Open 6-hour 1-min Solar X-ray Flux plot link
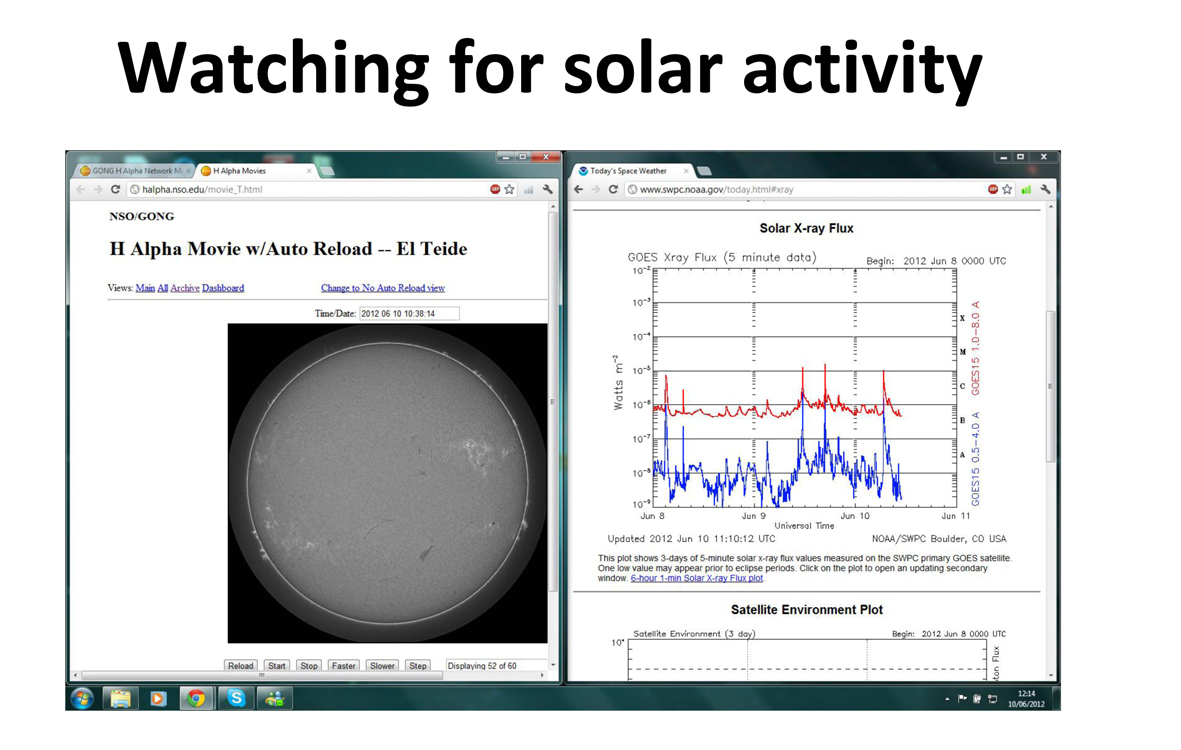1181x750 pixels. coord(697,578)
